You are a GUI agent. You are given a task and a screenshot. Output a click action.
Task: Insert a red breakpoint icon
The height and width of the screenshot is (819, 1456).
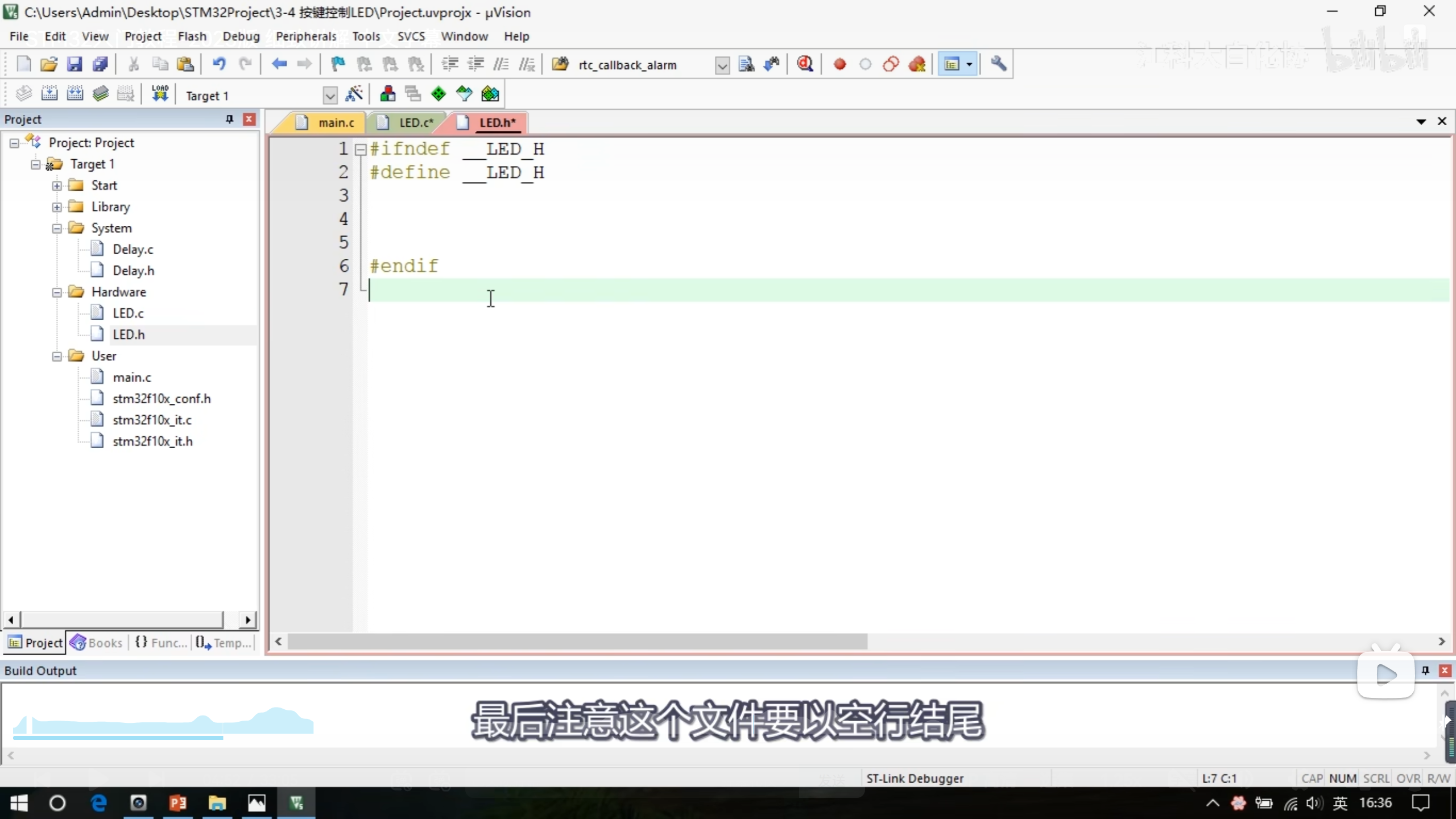click(839, 64)
